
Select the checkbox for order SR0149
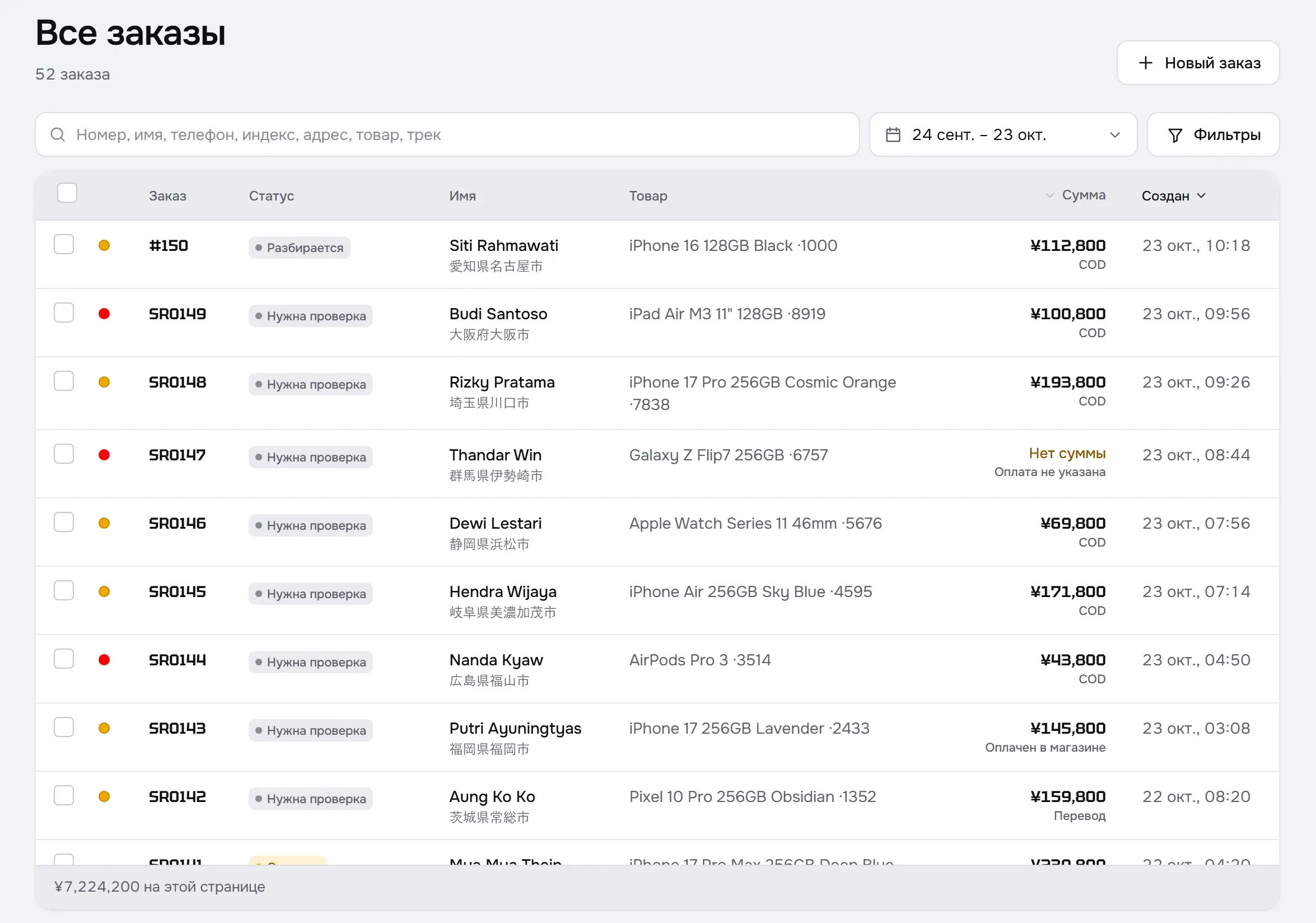64,313
